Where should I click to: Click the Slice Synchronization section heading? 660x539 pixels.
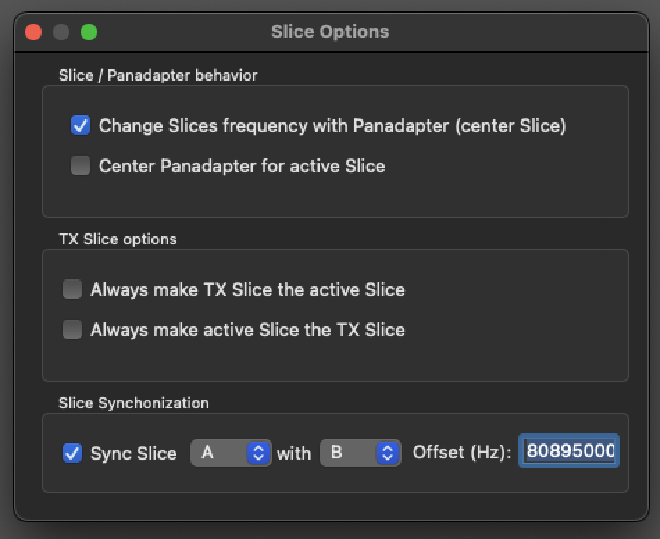(x=134, y=403)
